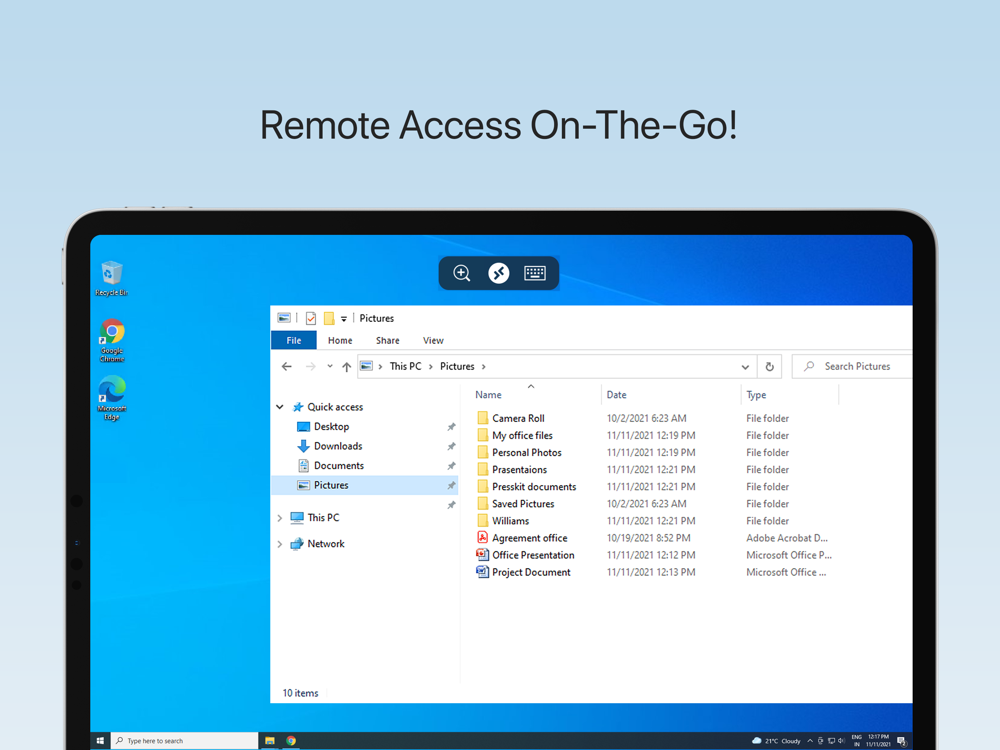This screenshot has width=1000, height=750.
Task: Collapse the Quick access tree node
Action: pos(280,407)
